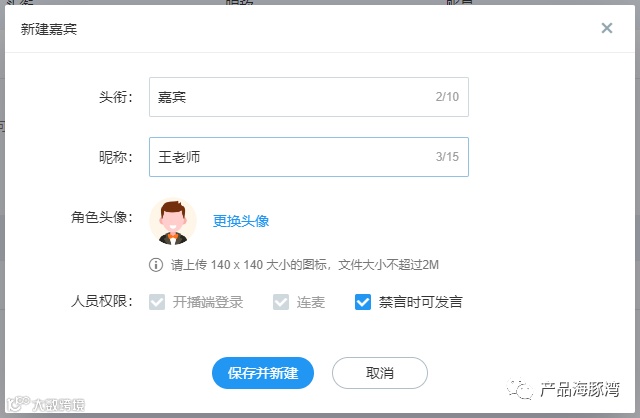Image resolution: width=640 pixels, height=418 pixels.
Task: Open the 更换头像 link
Action: pyautogui.click(x=241, y=221)
